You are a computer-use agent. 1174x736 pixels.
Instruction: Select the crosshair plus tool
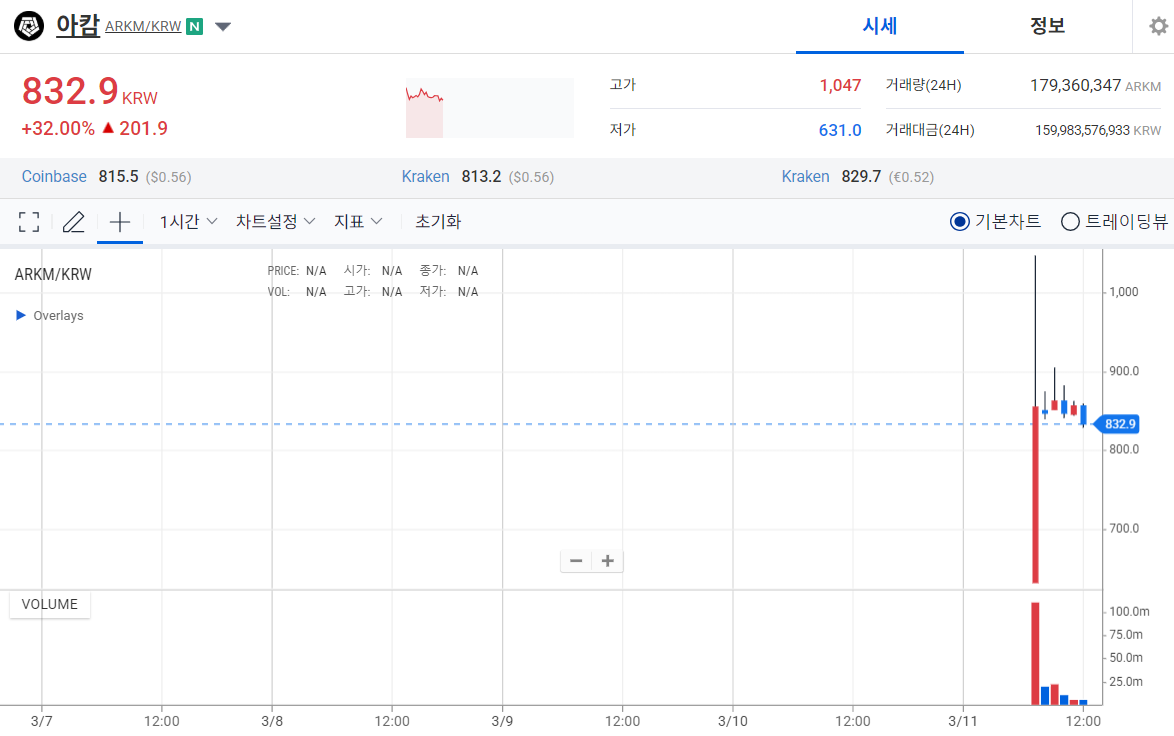120,222
